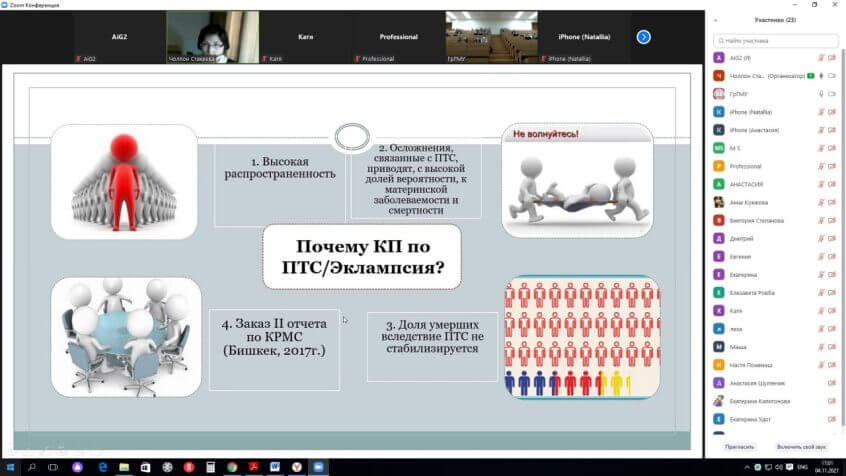Click the next video thumbnails arrow
Screen dimensions: 846x476
click(644, 37)
